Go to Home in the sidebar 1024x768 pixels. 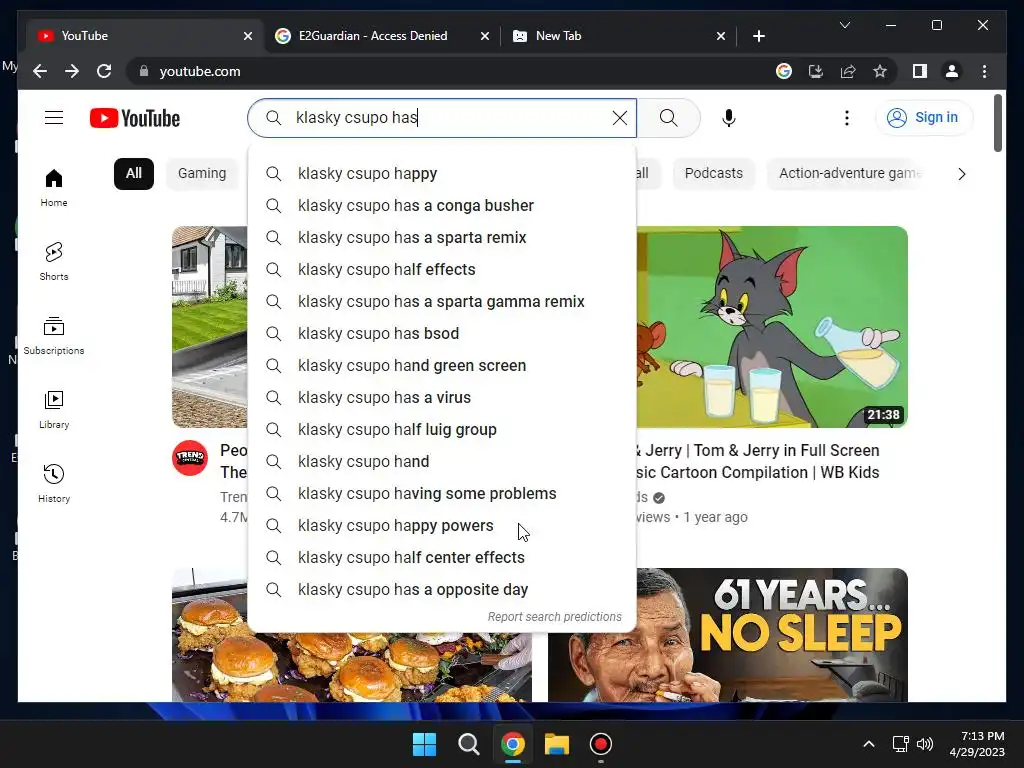54,188
